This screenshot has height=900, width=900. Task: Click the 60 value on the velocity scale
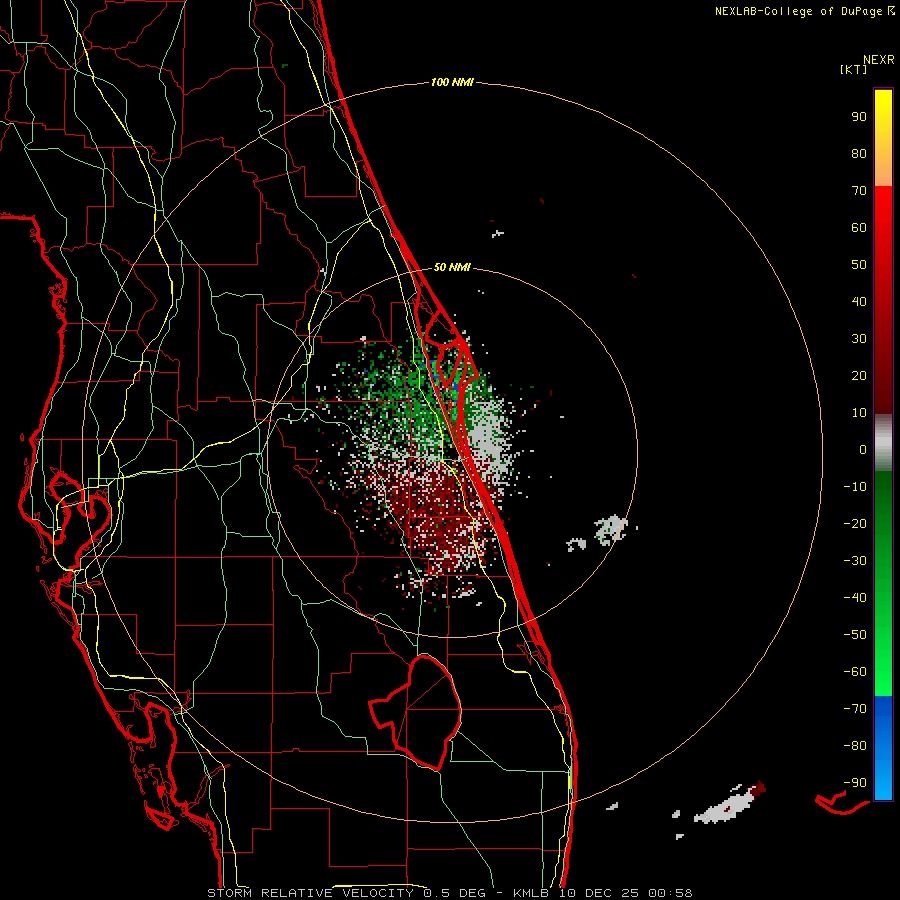click(859, 227)
